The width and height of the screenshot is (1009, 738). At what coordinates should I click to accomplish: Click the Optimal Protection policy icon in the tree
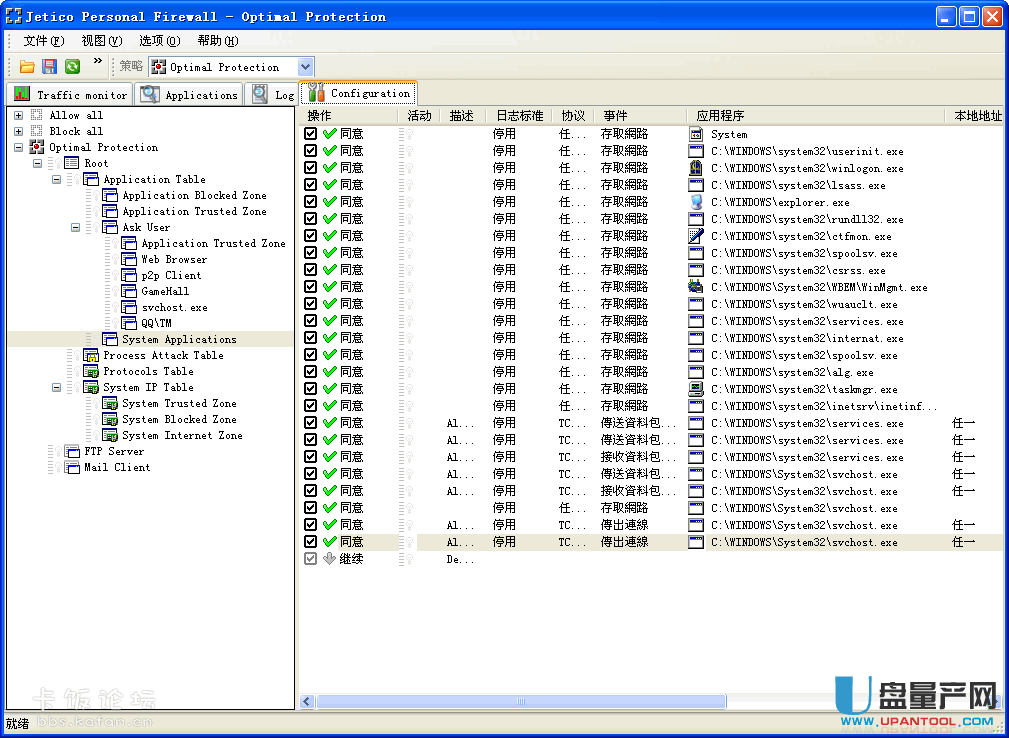coord(37,147)
